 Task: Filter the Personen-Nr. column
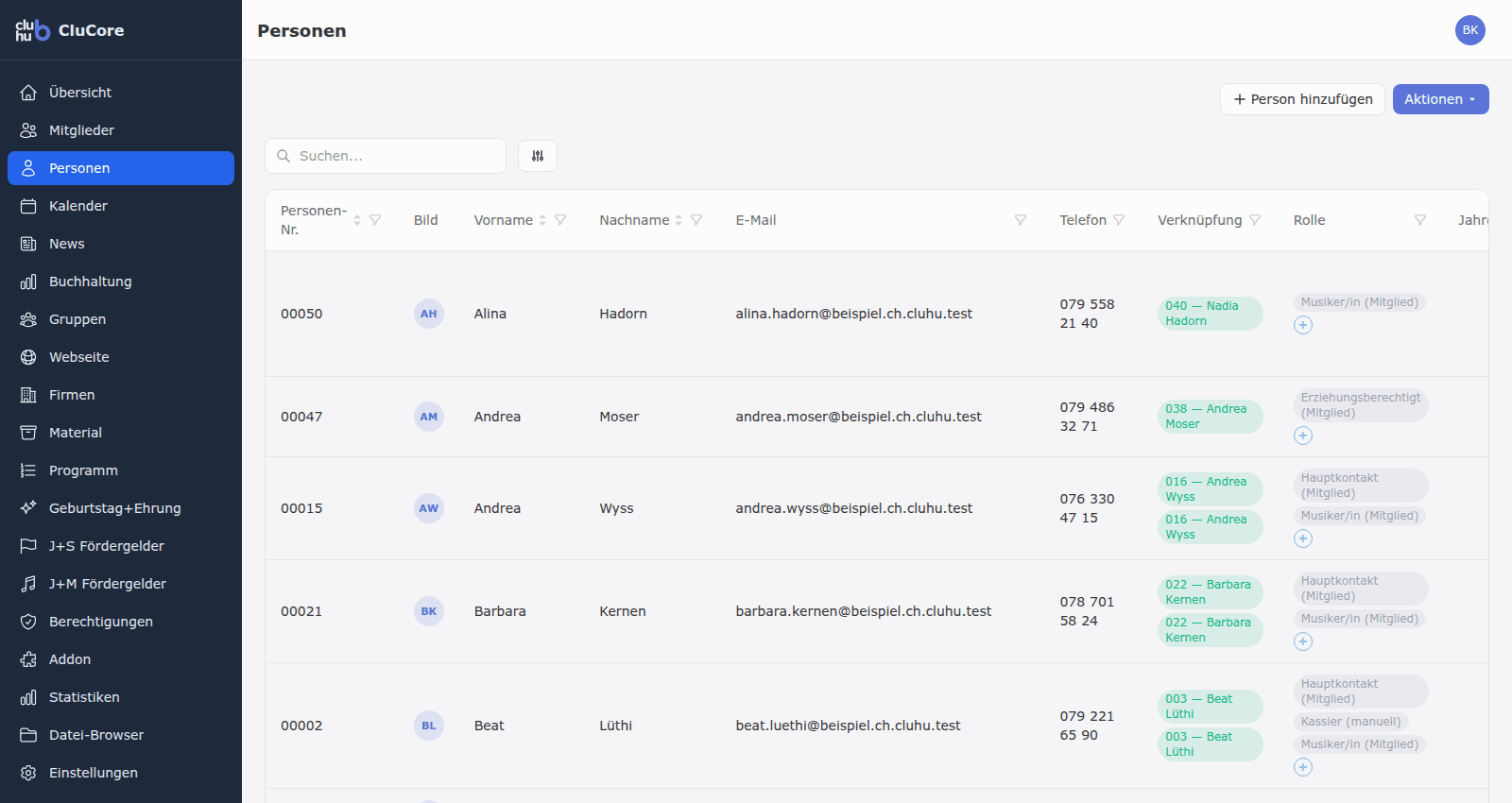click(x=375, y=220)
